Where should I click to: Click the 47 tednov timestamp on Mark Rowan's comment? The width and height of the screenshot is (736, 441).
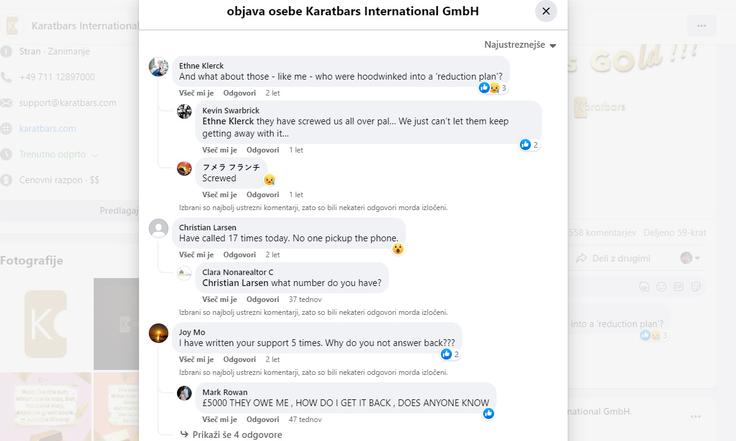[305, 419]
